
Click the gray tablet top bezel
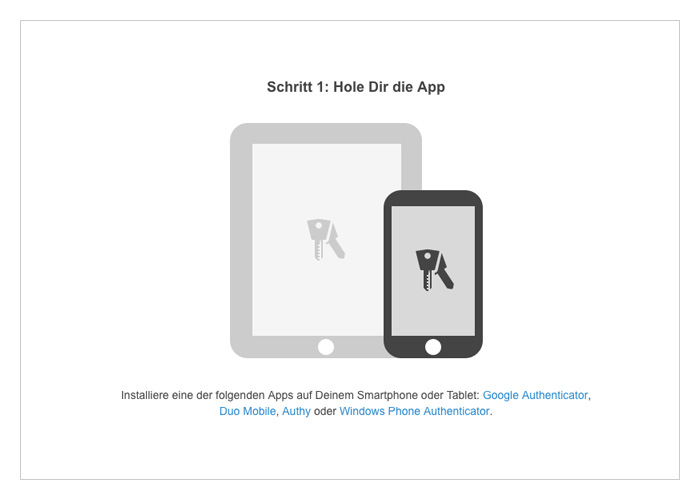[x=326, y=133]
